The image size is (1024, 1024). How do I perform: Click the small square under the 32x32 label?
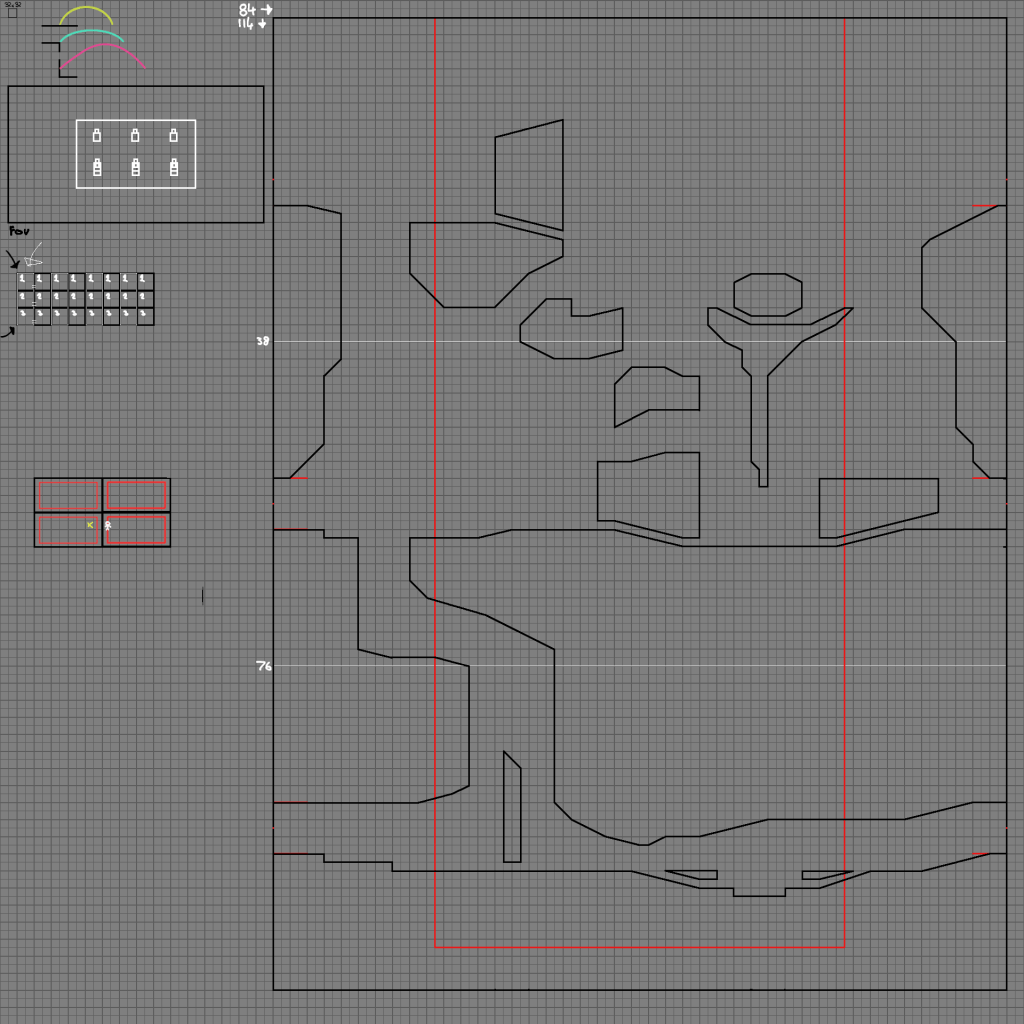tap(12, 13)
